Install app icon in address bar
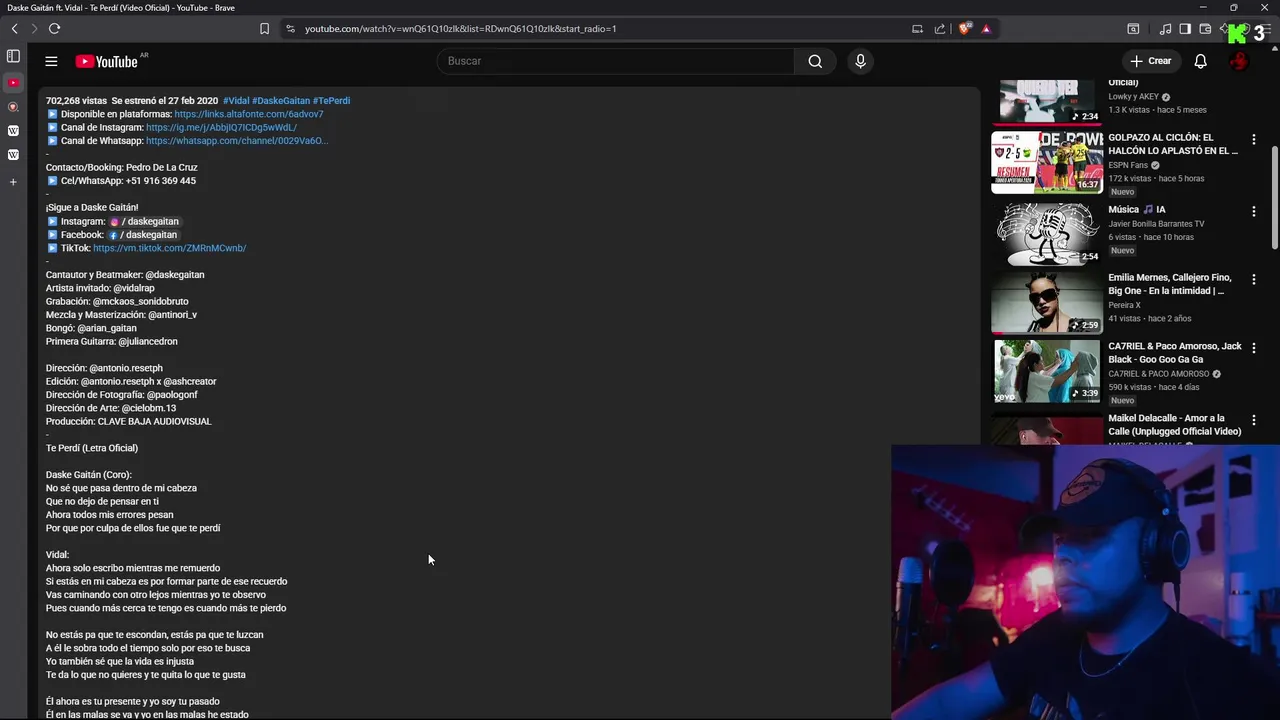Screen dimensions: 1280x720 (x=917, y=29)
